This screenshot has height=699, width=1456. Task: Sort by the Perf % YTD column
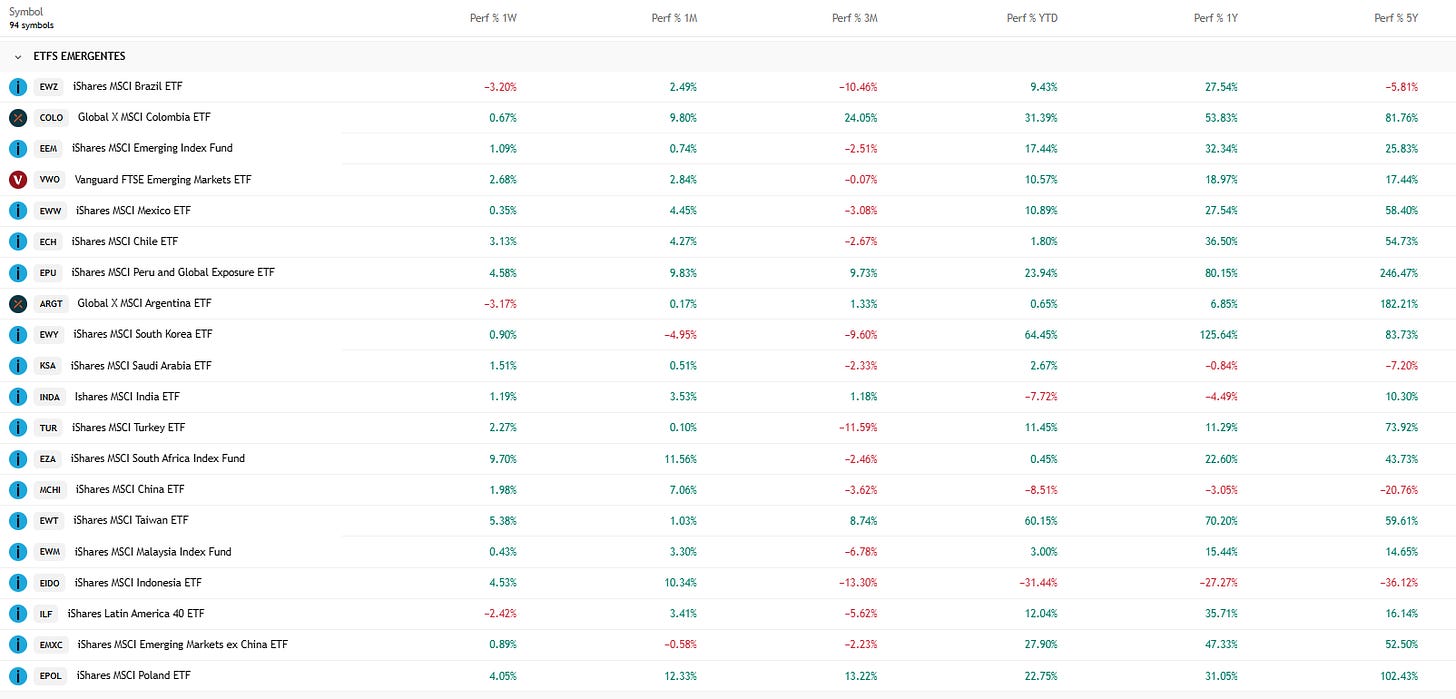(1032, 18)
